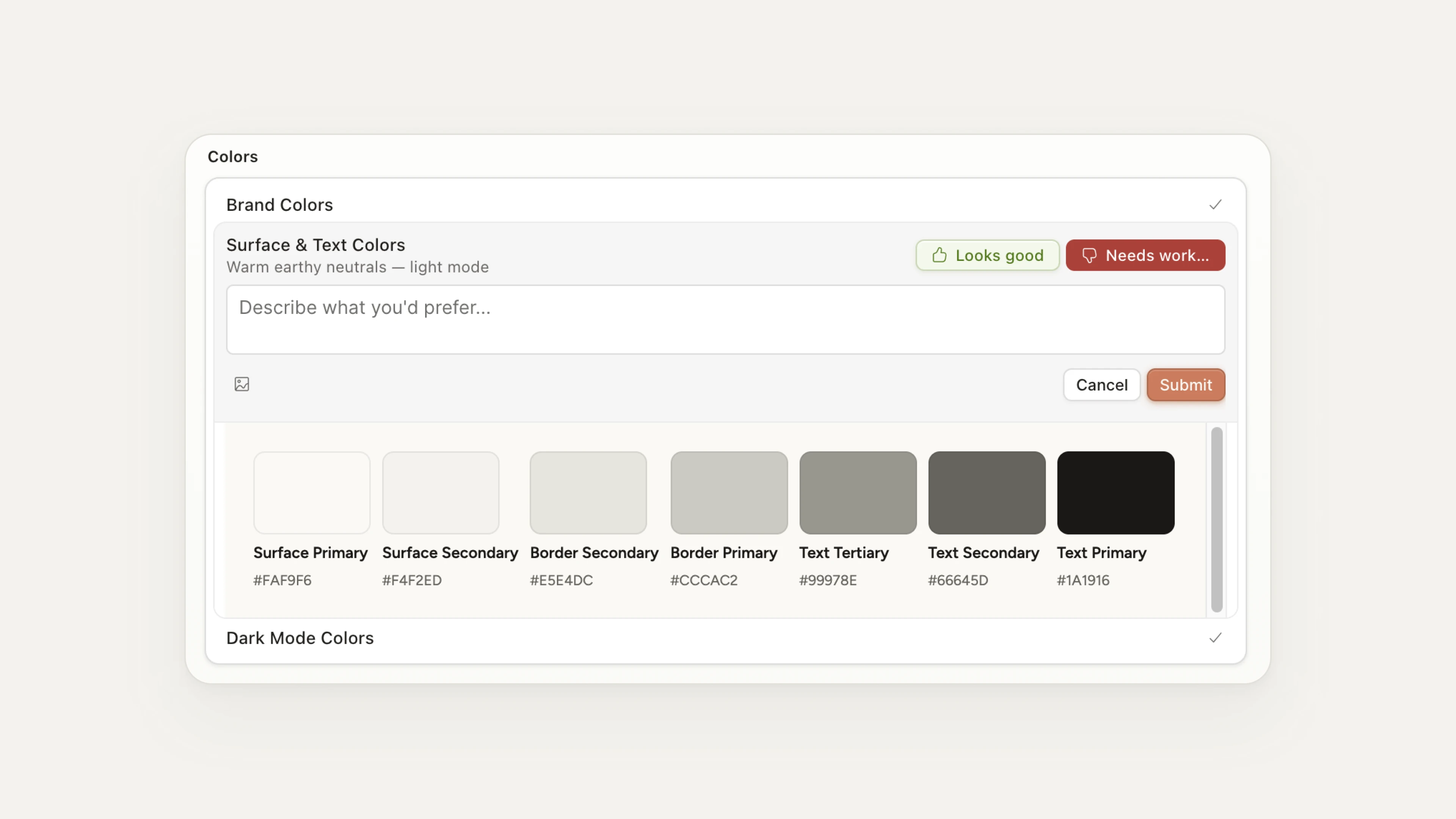Viewport: 1456px width, 819px height.
Task: Cancel the feedback entry
Action: [1101, 385]
